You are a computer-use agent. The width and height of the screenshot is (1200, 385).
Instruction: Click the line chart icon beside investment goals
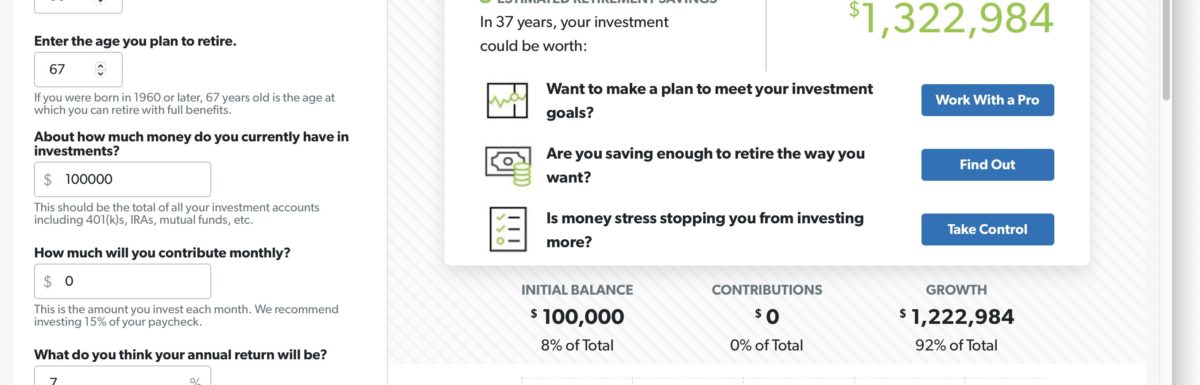coord(507,100)
